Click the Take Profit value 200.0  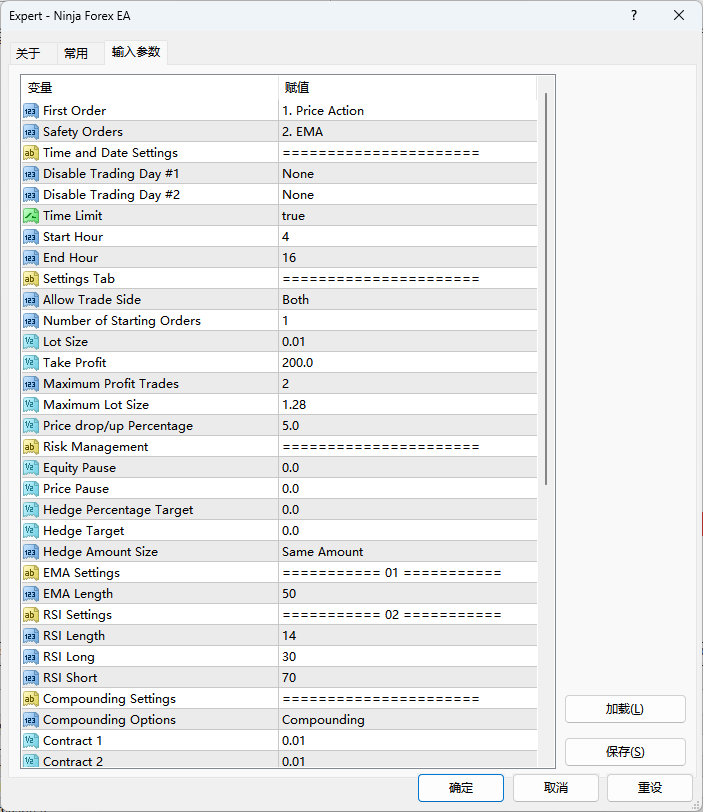tap(408, 362)
